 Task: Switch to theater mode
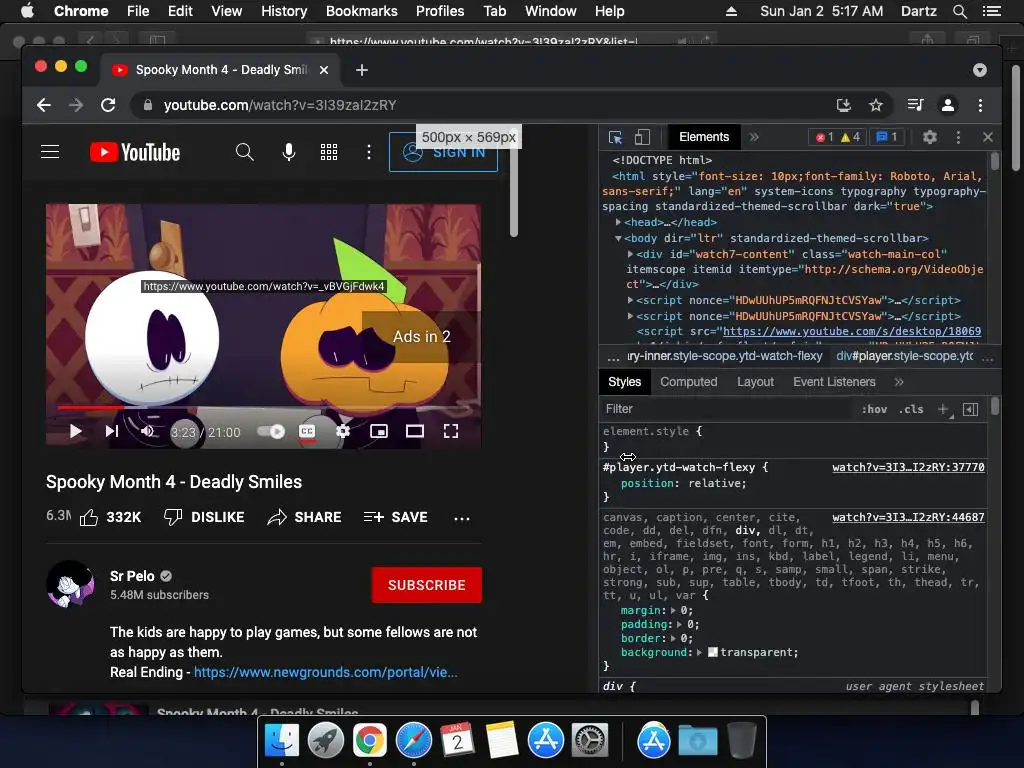coord(415,431)
